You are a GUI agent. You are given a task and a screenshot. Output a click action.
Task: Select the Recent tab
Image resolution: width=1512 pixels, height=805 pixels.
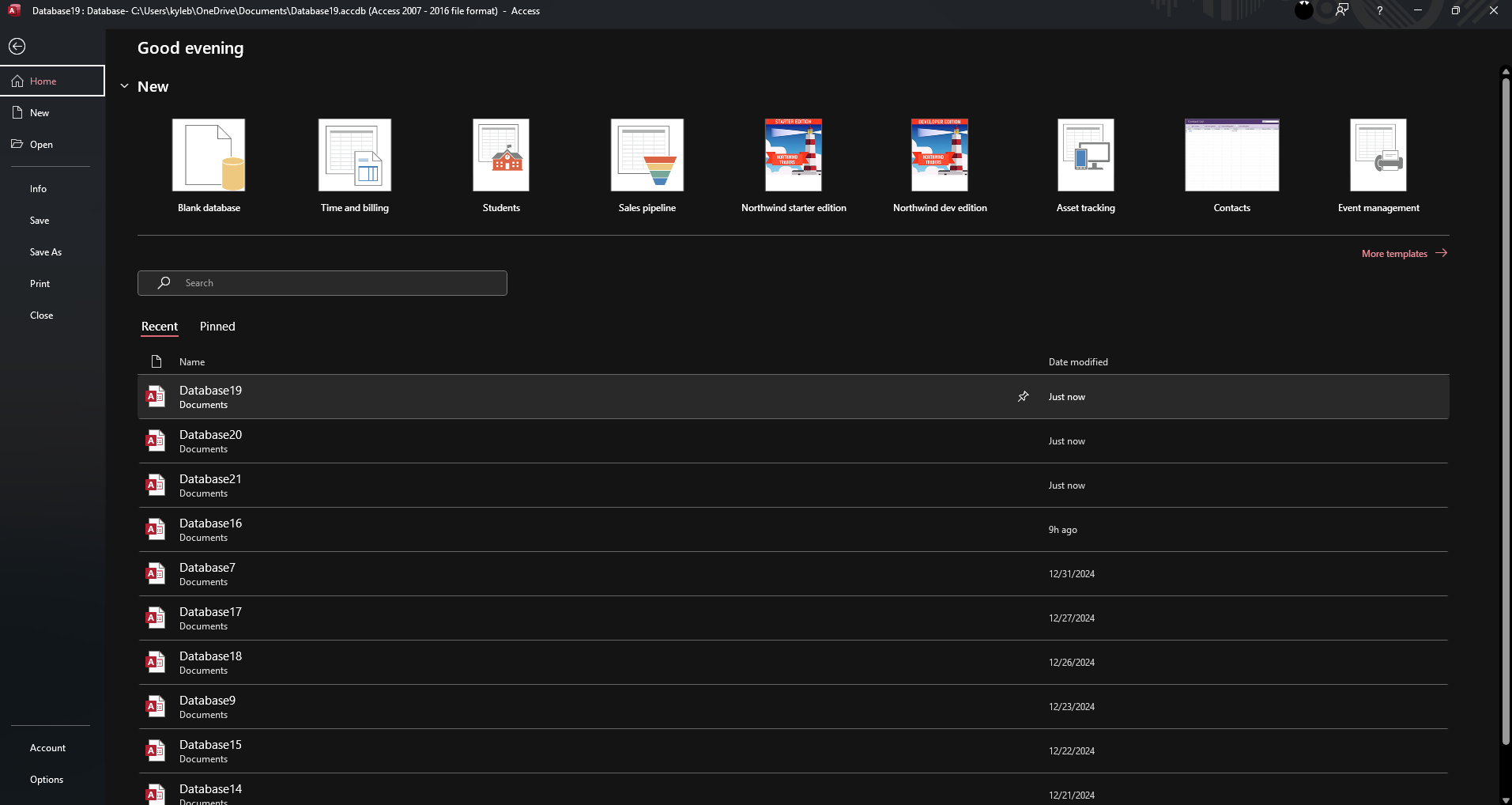[x=160, y=327]
